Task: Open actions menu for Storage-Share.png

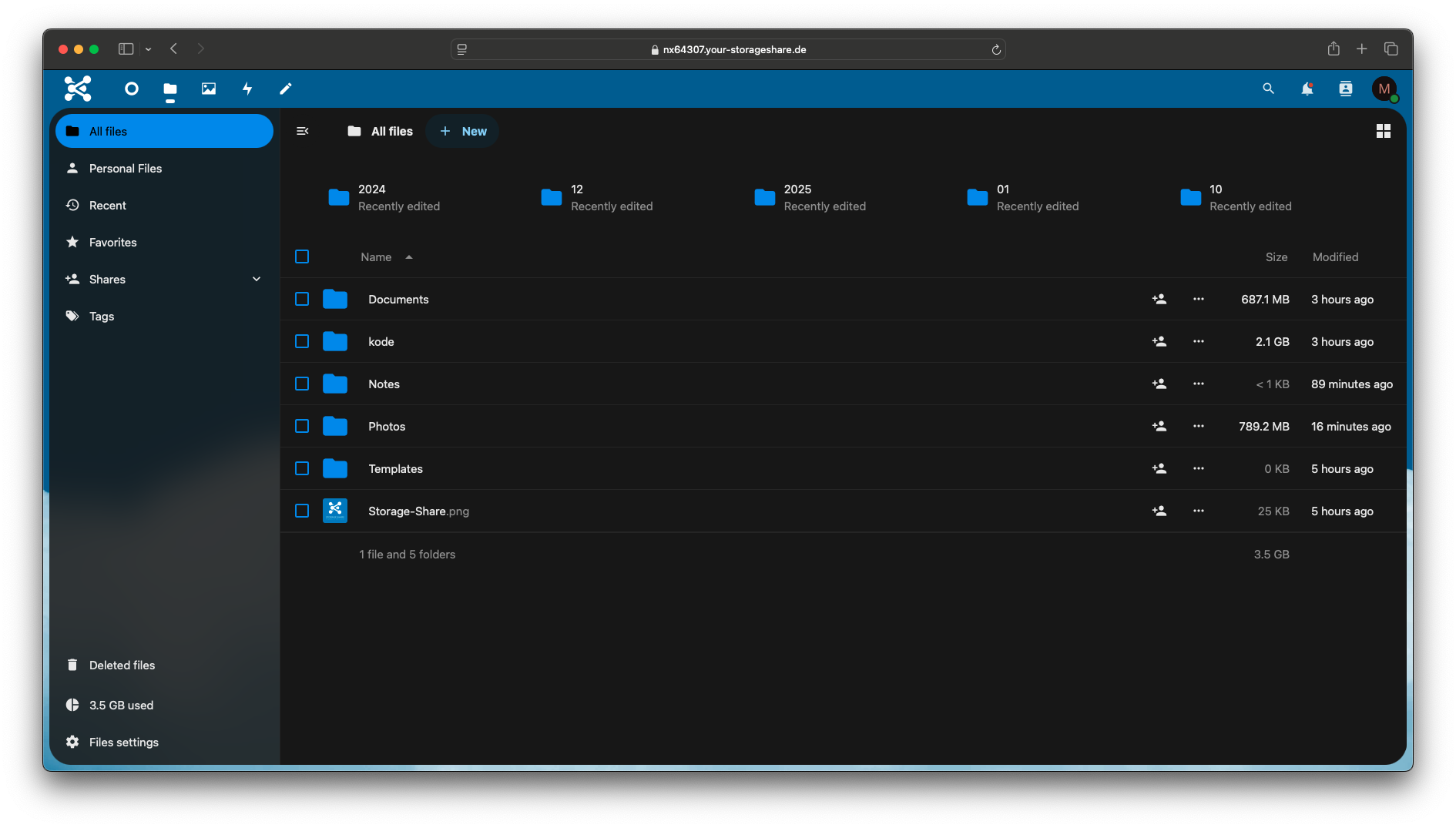Action: tap(1199, 511)
